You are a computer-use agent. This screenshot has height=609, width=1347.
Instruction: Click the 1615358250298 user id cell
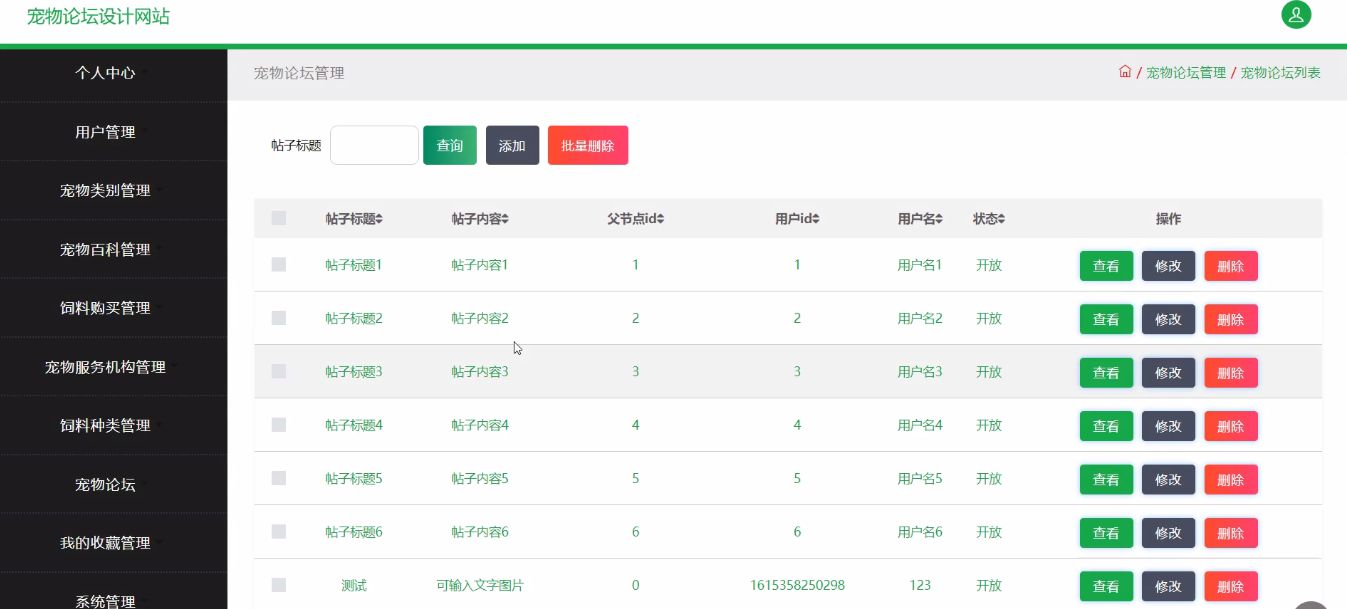pos(797,585)
